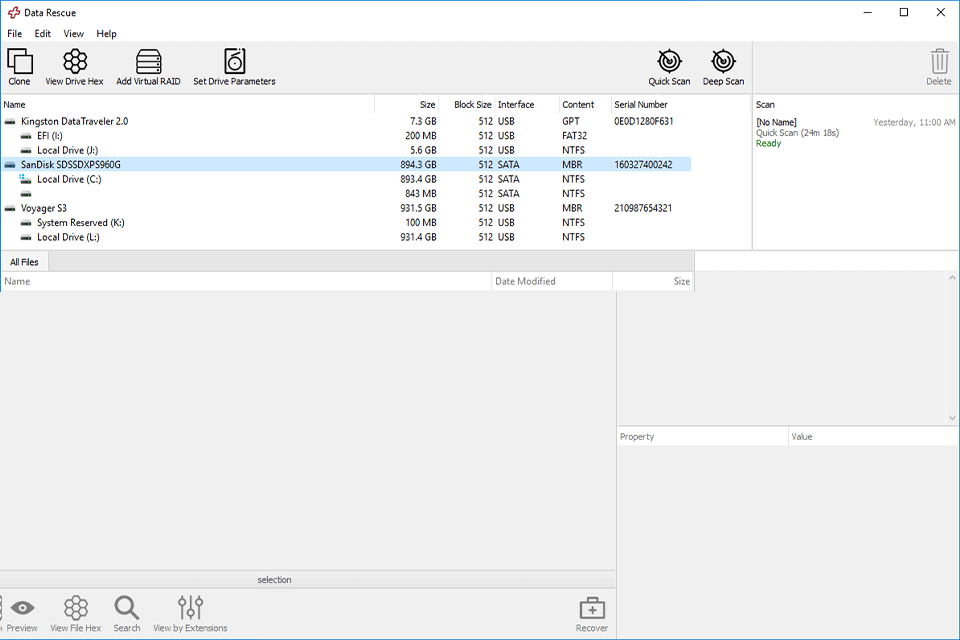
Task: Click the Property column header
Action: click(x=702, y=437)
